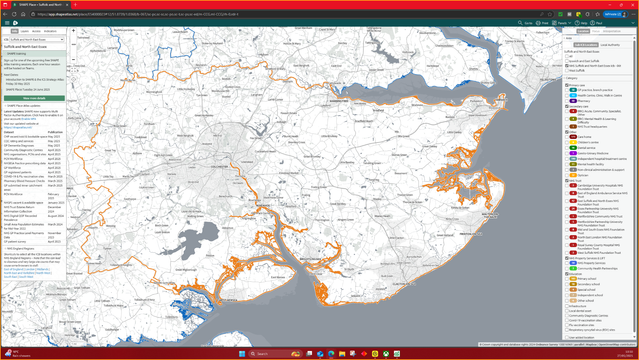Image resolution: width=639 pixels, height=360 pixels.
Task: Reload the page with browser refresh icon
Action: (x=14, y=14)
